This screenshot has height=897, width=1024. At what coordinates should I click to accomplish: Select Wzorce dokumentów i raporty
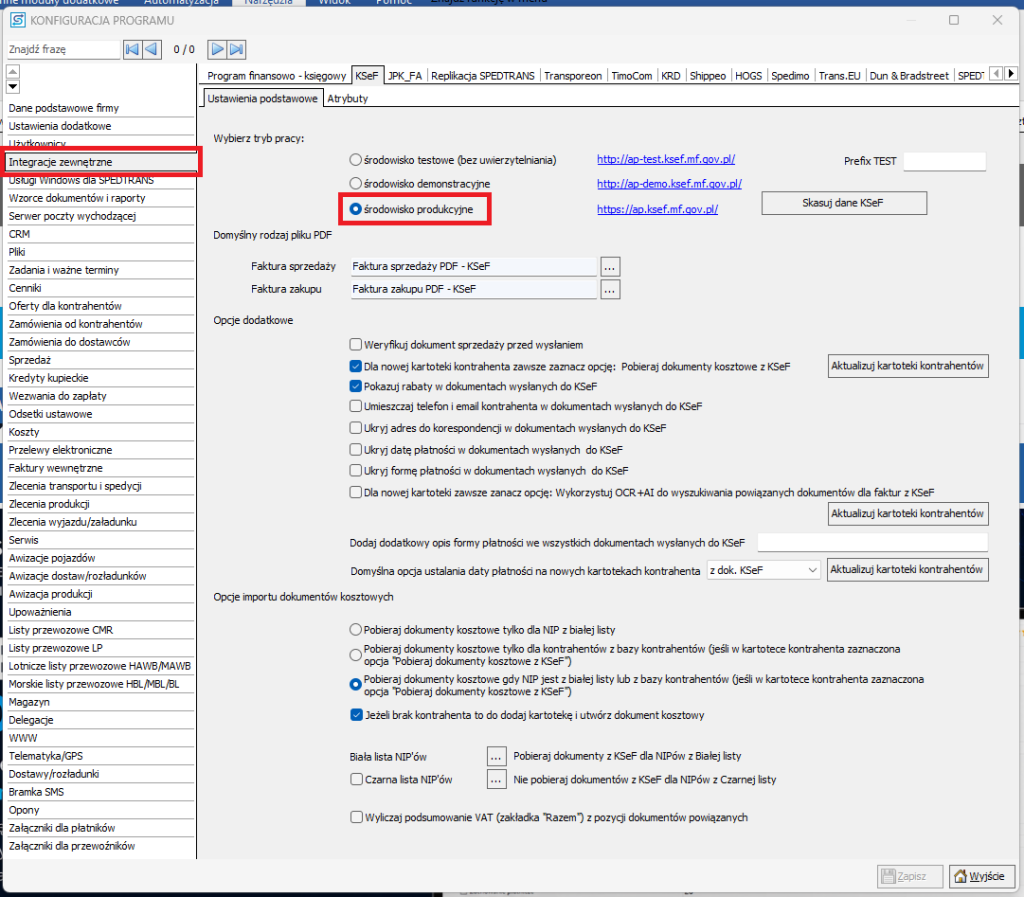101,198
